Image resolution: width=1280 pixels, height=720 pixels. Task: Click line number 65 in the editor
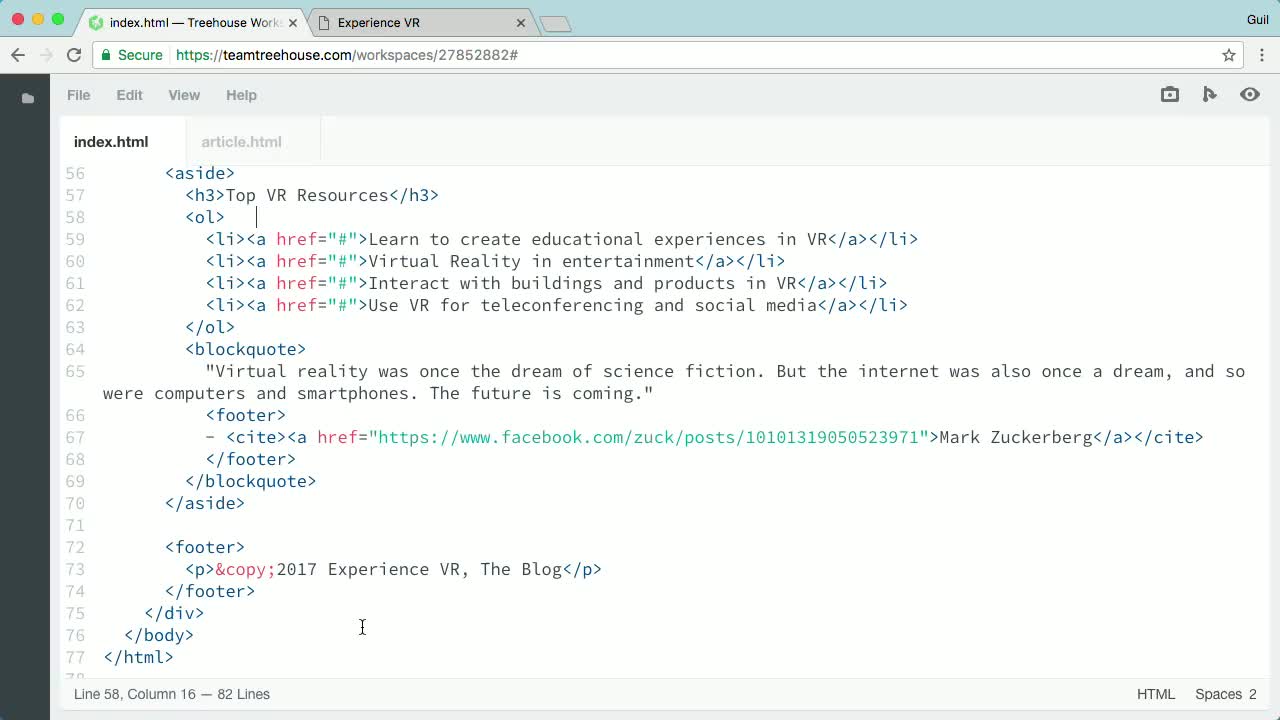(75, 371)
